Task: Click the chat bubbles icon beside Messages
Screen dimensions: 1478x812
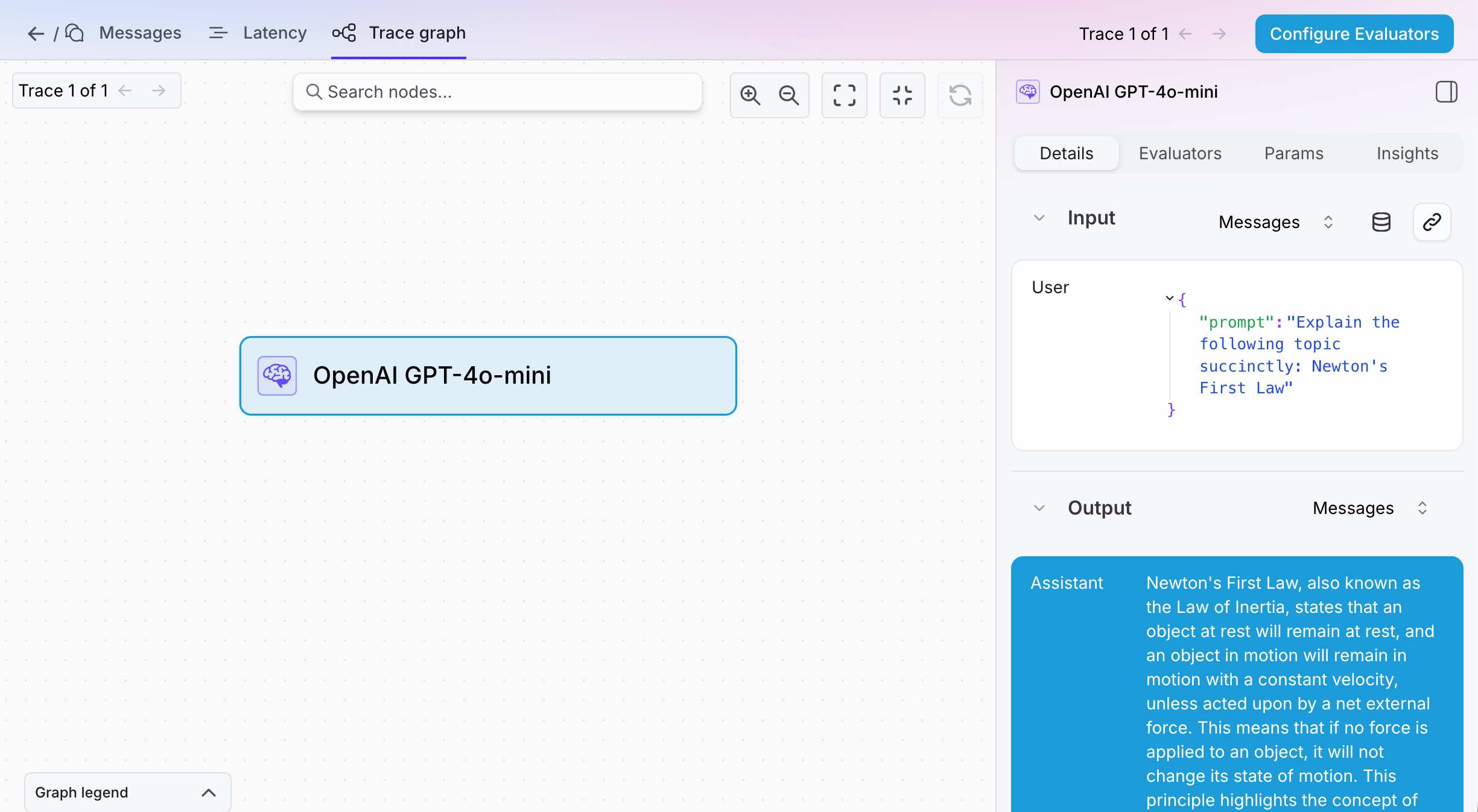Action: (x=75, y=33)
